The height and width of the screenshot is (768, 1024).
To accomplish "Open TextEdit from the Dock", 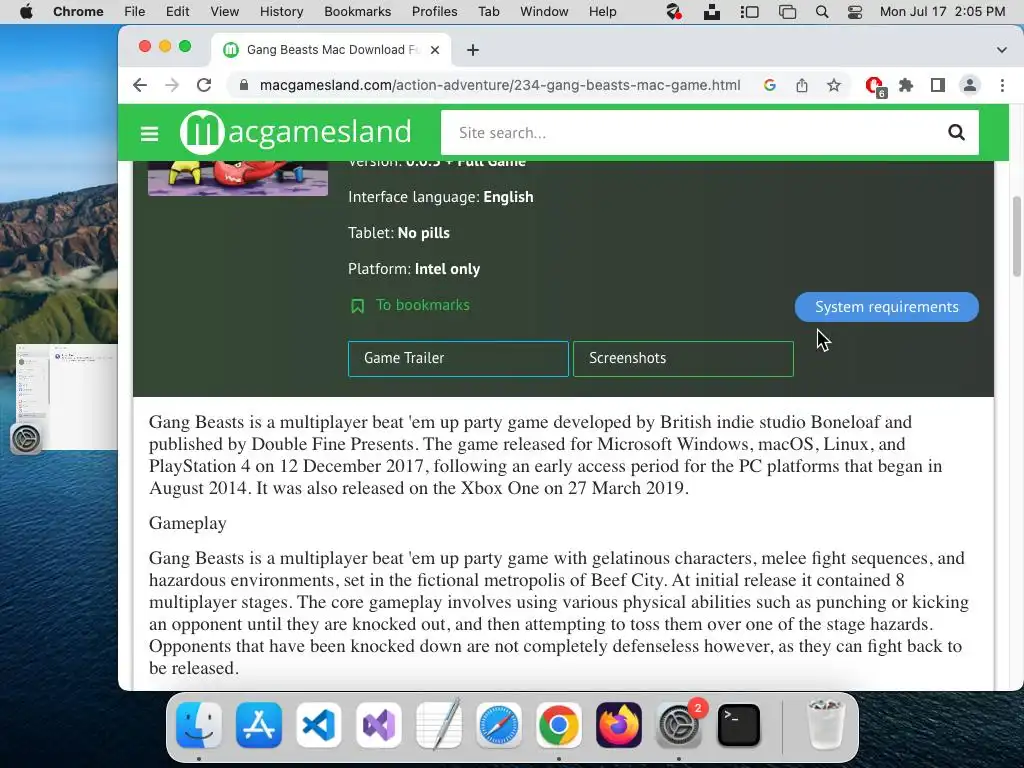I will (439, 724).
